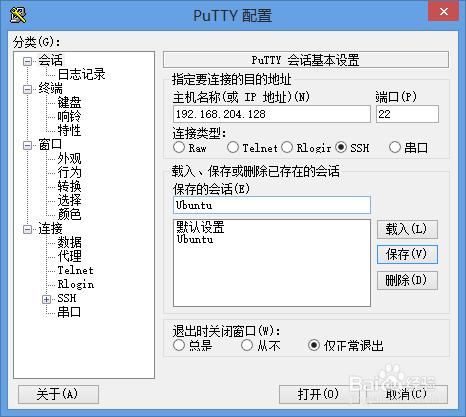Collapse the 终端 tree branch
This screenshot has height=417, width=466.
[27, 89]
